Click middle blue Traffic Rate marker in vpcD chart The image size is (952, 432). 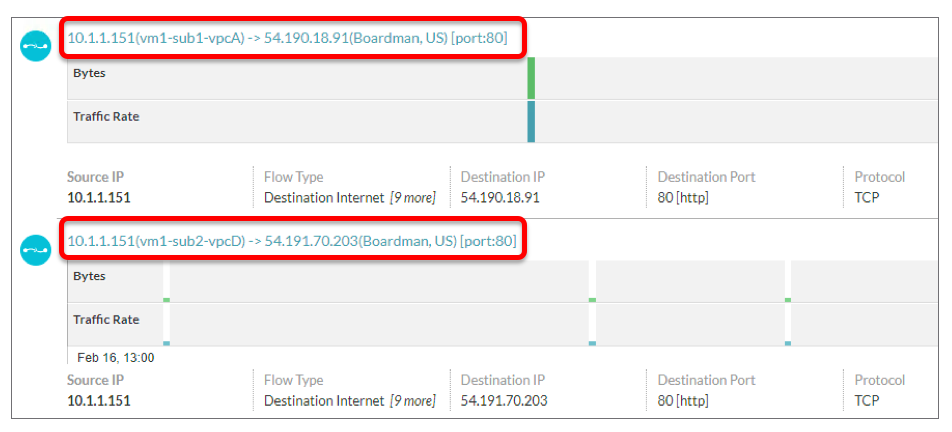tap(592, 343)
